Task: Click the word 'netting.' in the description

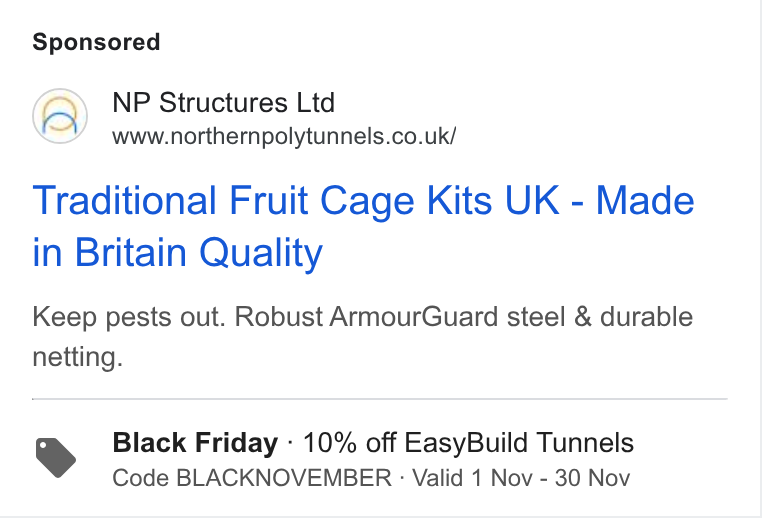Action: pos(78,357)
